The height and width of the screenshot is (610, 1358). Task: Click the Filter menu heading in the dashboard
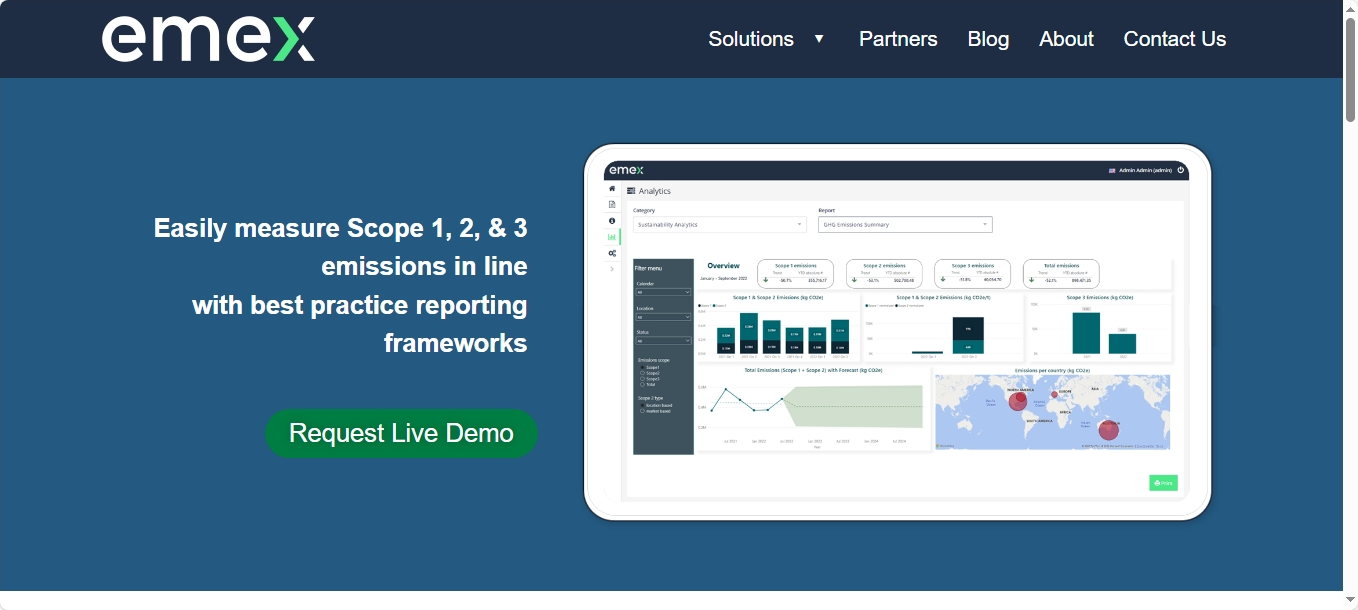pyautogui.click(x=648, y=268)
